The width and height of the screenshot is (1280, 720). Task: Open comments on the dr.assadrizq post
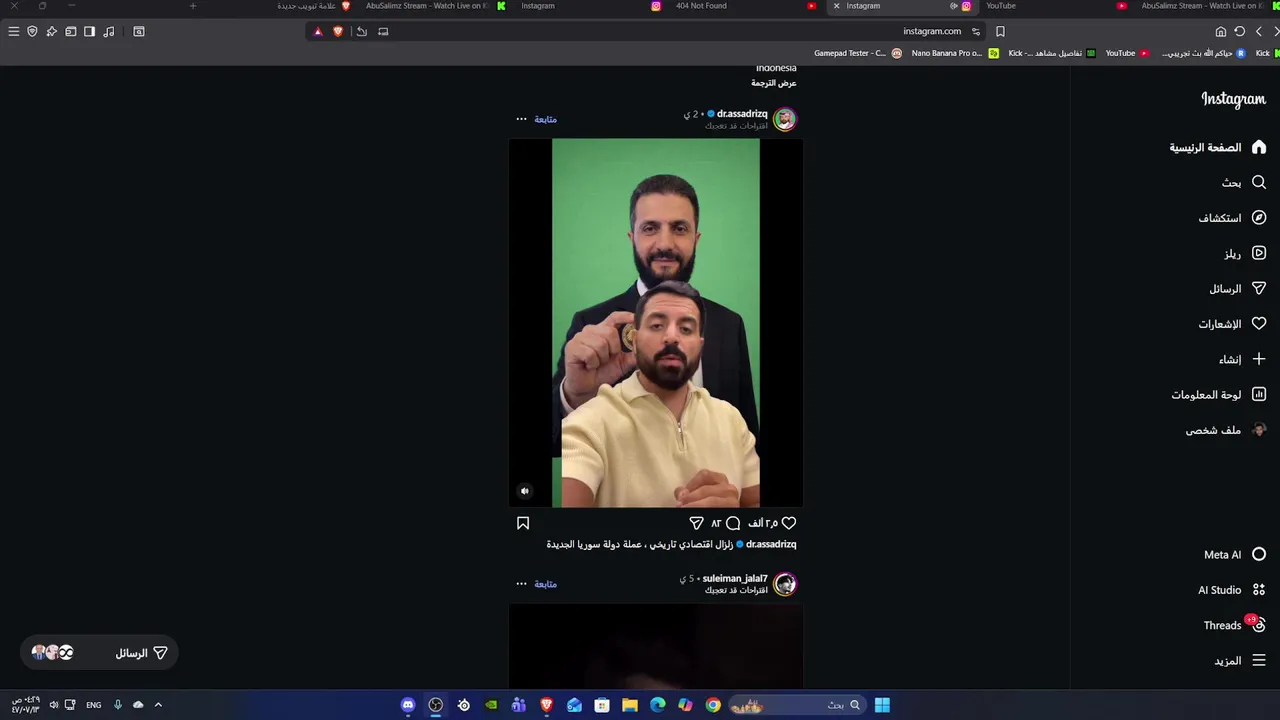[x=733, y=523]
